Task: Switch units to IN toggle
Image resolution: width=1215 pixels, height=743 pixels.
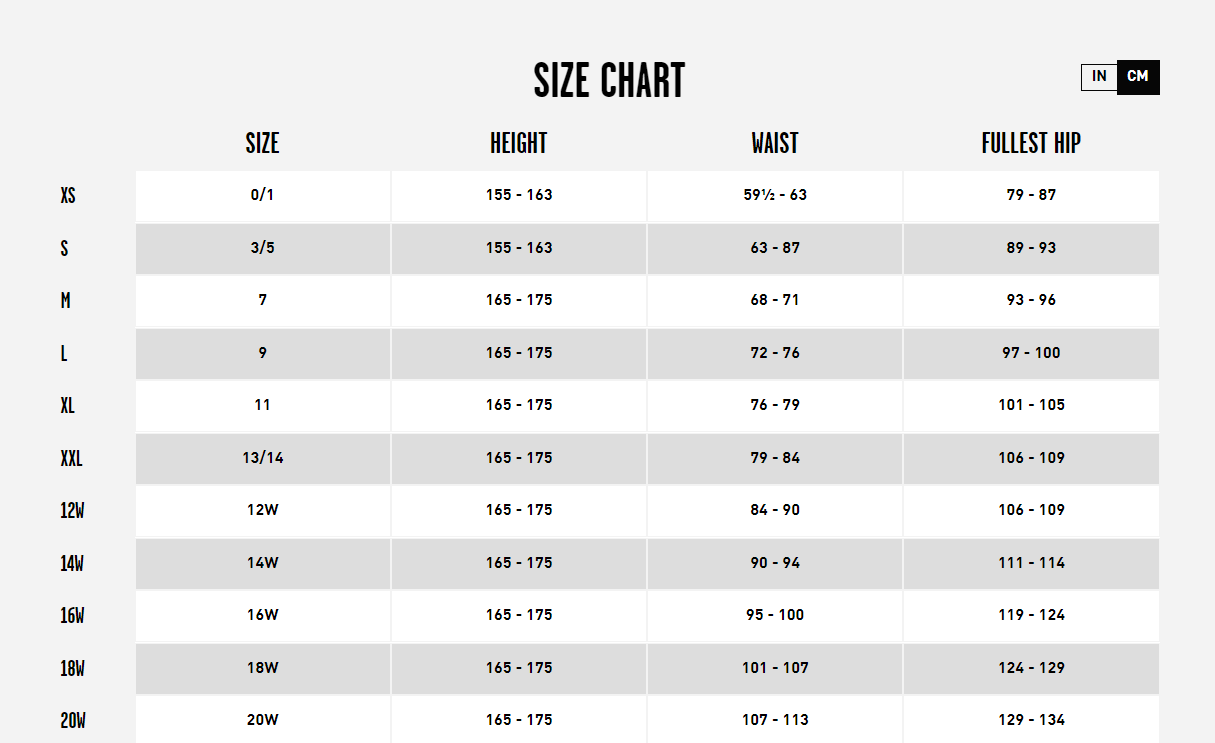Action: (1099, 77)
